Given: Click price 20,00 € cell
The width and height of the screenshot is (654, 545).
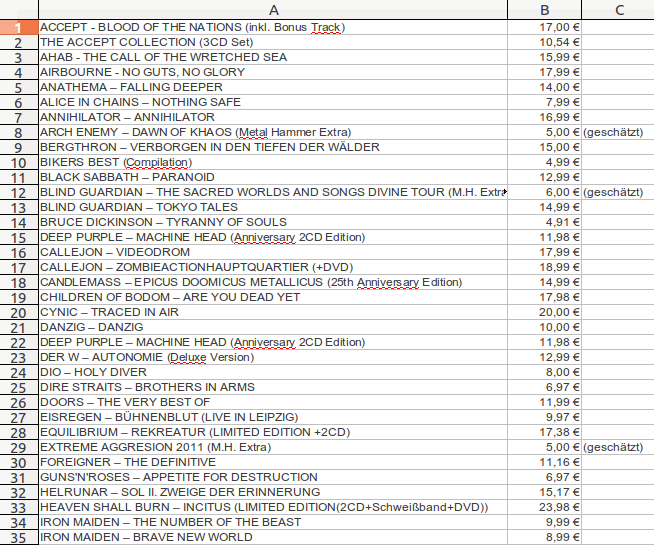Looking at the screenshot, I should pos(544,313).
